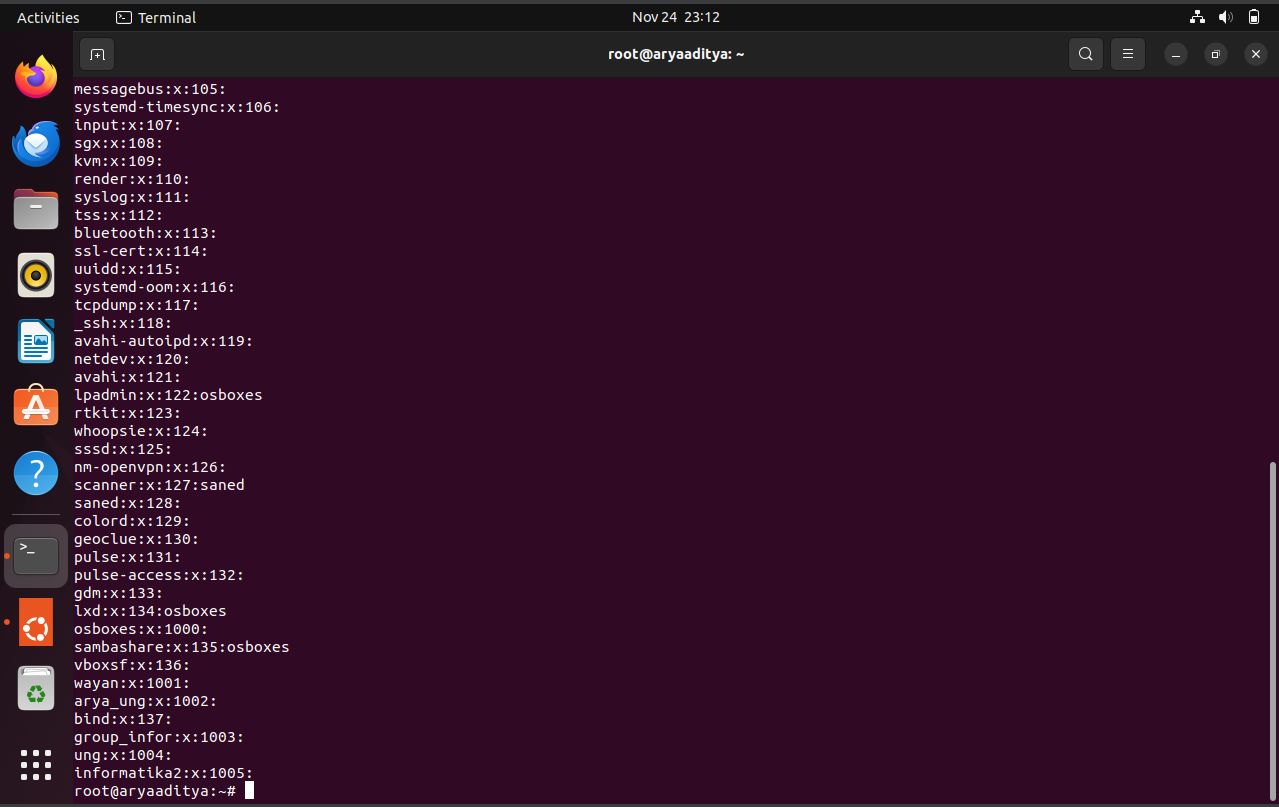The image size is (1279, 807).
Task: Open the Terminal app menu in top bar
Action: coord(156,17)
